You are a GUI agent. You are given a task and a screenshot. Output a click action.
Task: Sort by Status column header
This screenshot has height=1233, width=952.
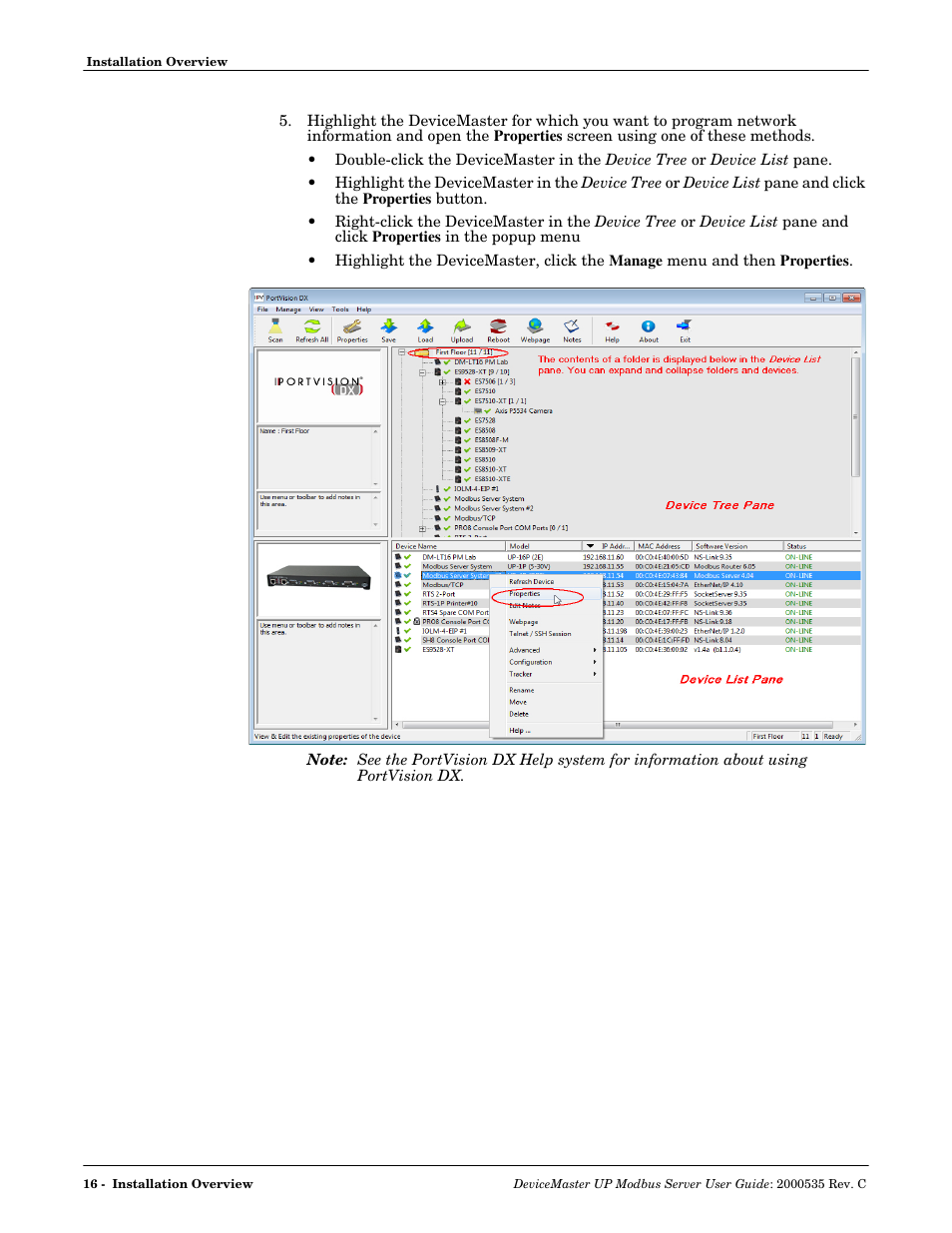pyautogui.click(x=821, y=546)
